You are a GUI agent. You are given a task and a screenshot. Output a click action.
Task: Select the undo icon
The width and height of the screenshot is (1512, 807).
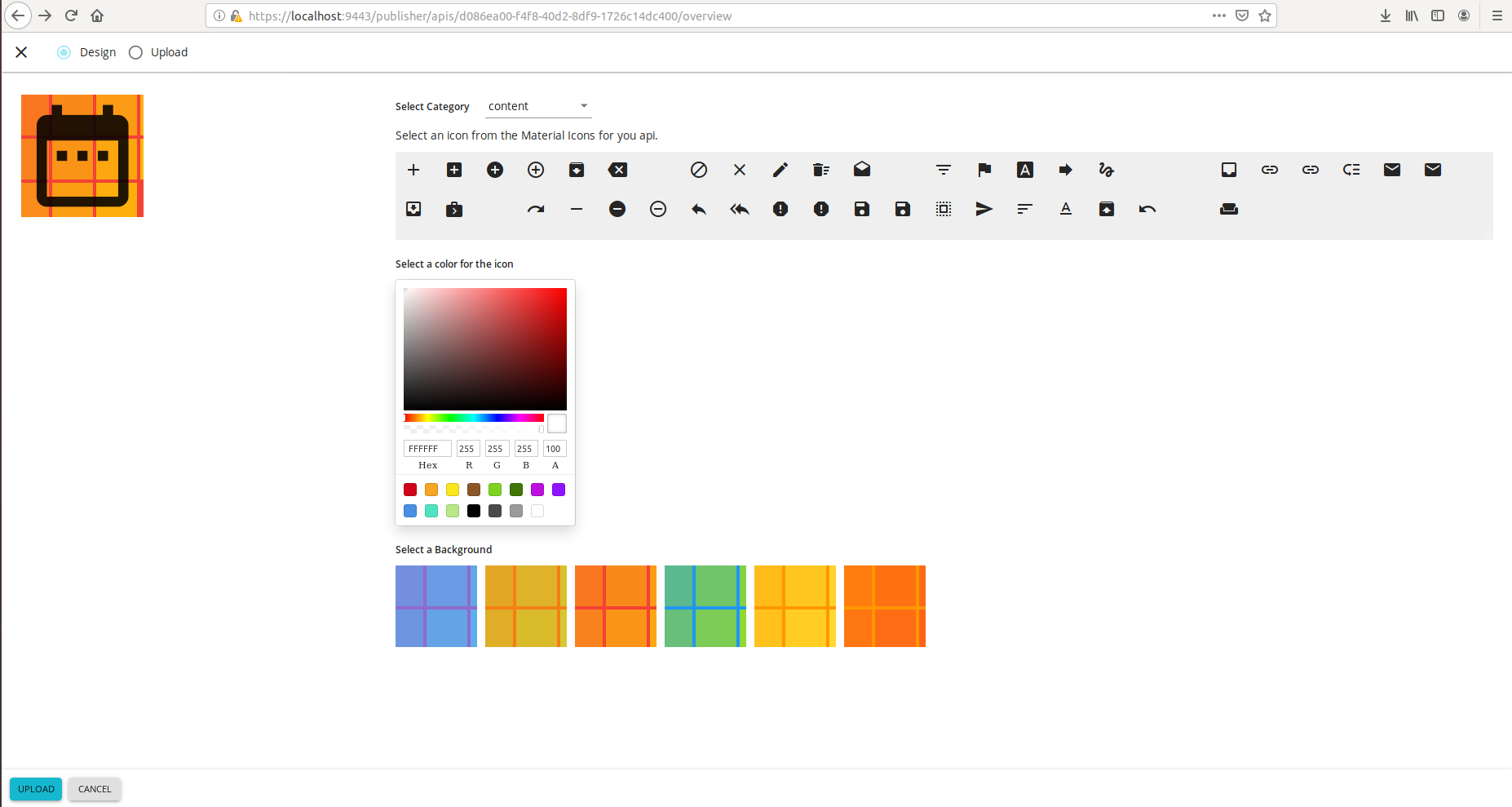click(1147, 209)
